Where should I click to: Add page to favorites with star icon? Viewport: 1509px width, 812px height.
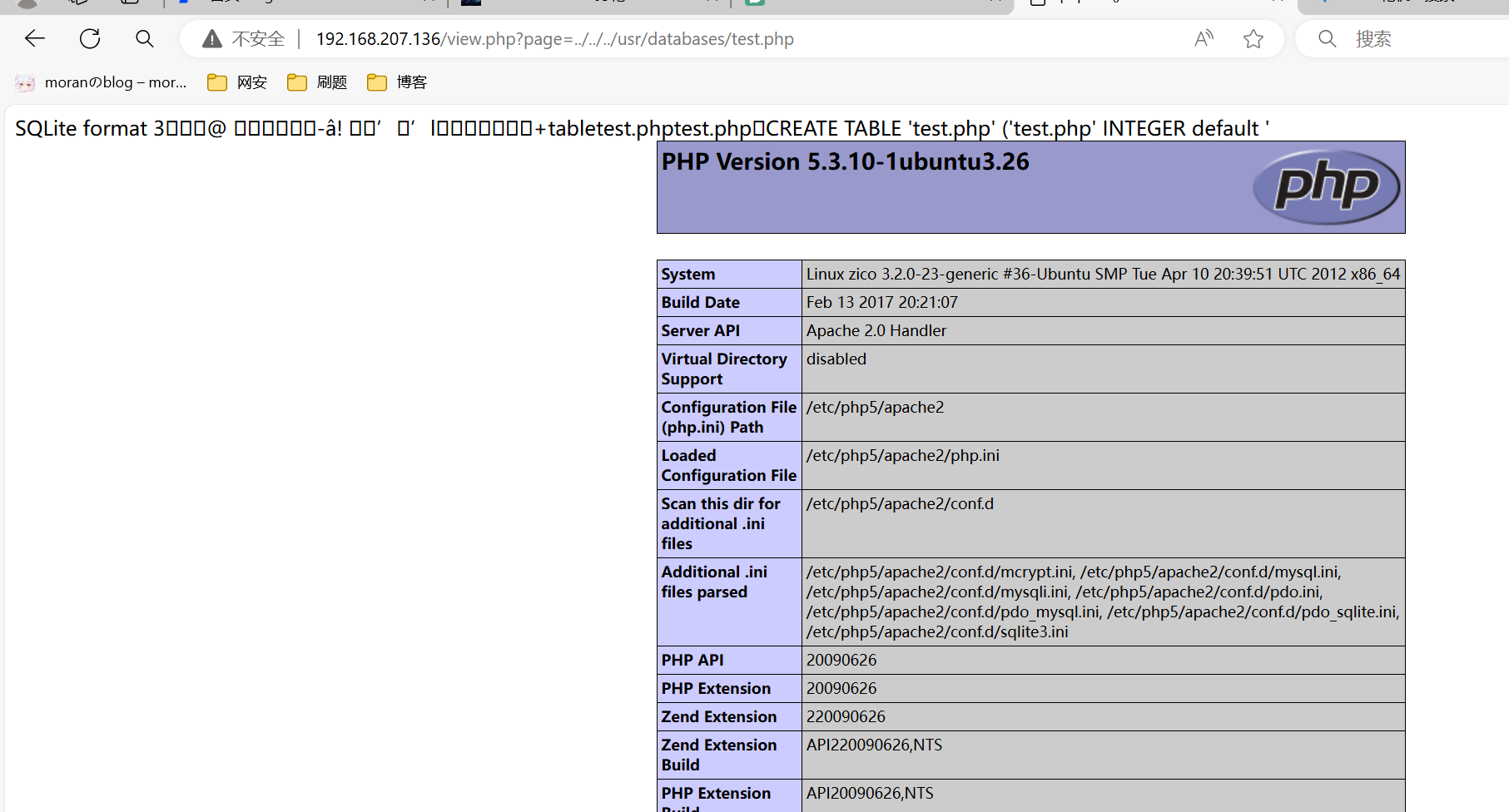tap(1253, 38)
